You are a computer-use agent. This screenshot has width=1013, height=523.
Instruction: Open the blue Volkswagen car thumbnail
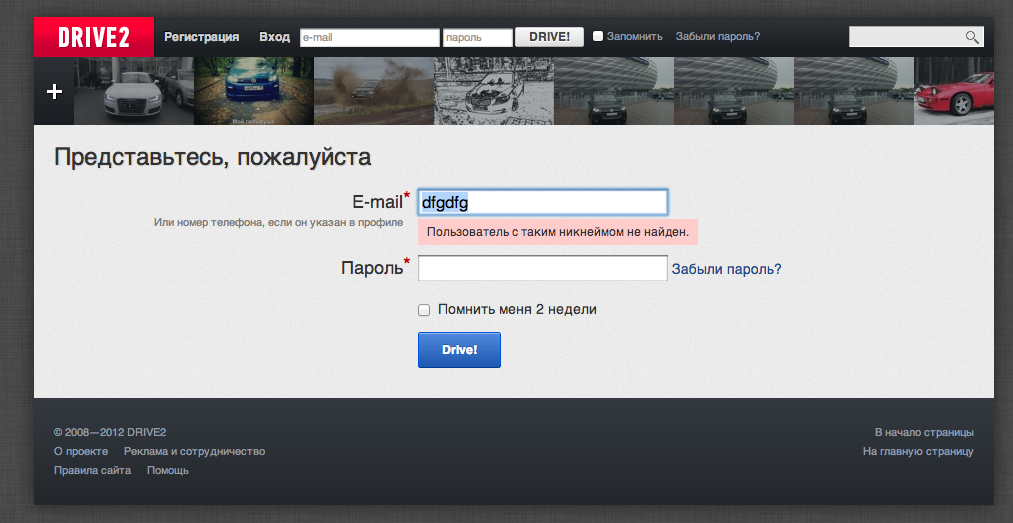pos(254,91)
